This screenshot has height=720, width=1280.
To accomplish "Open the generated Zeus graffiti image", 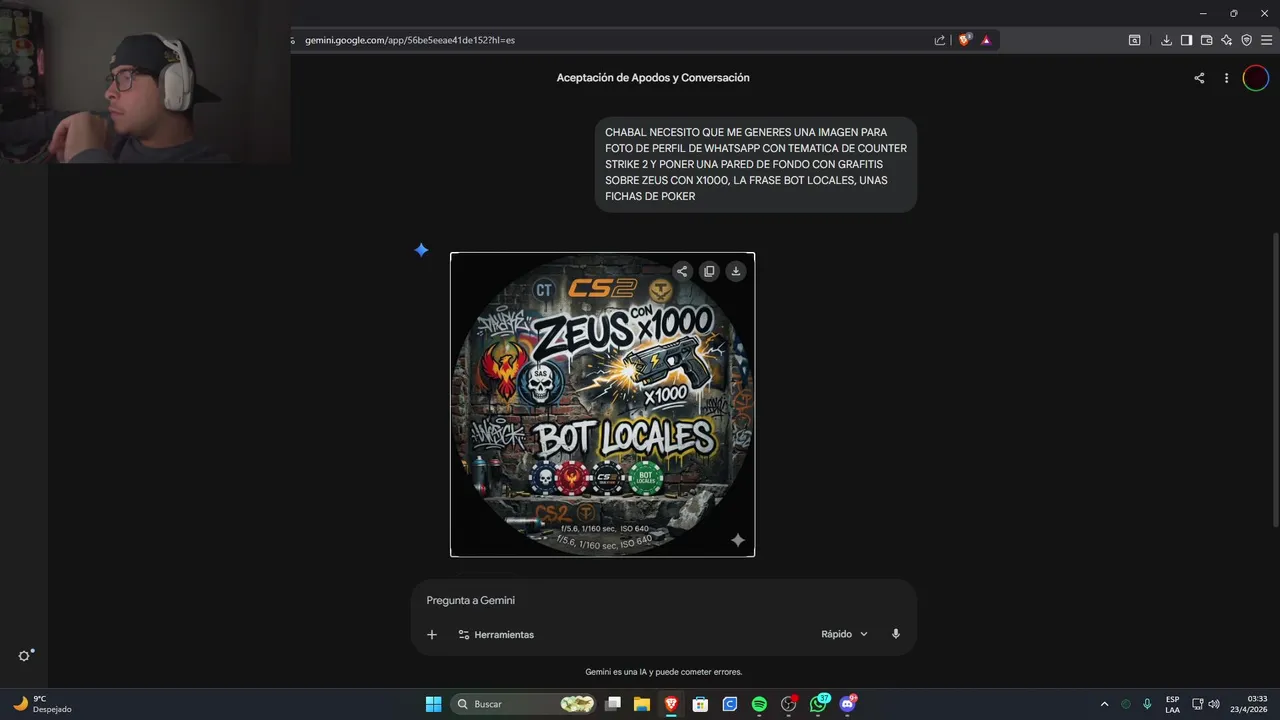I will 602,404.
